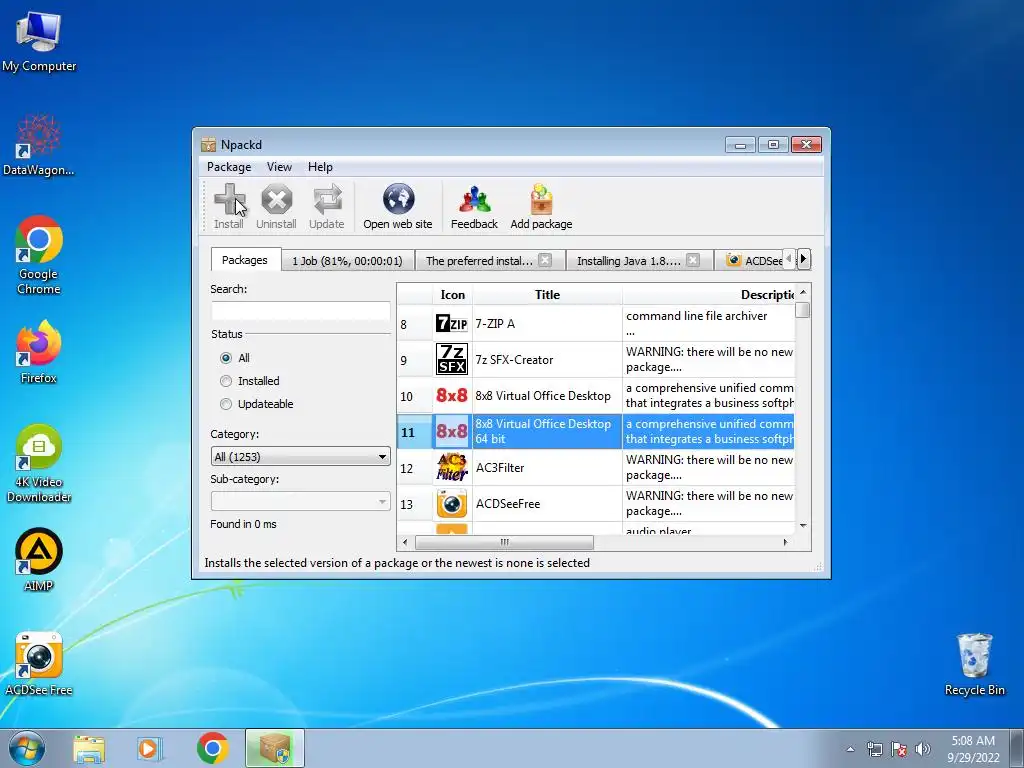
Task: Open Windows Explorer from taskbar
Action: pyautogui.click(x=89, y=748)
